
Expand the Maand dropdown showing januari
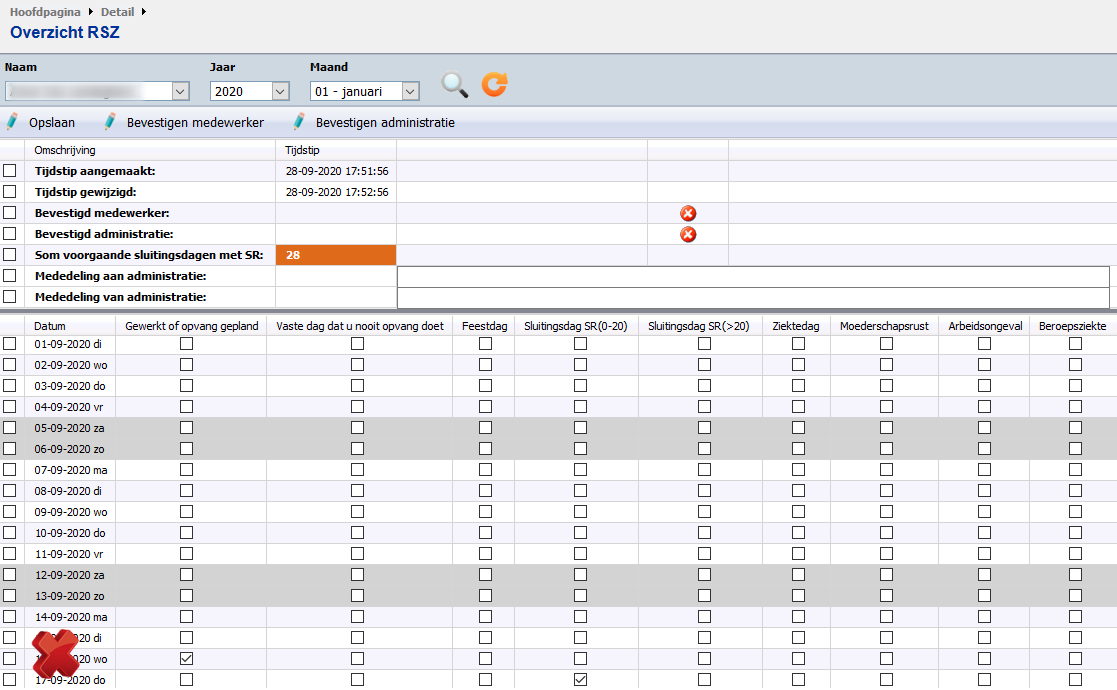click(x=410, y=92)
